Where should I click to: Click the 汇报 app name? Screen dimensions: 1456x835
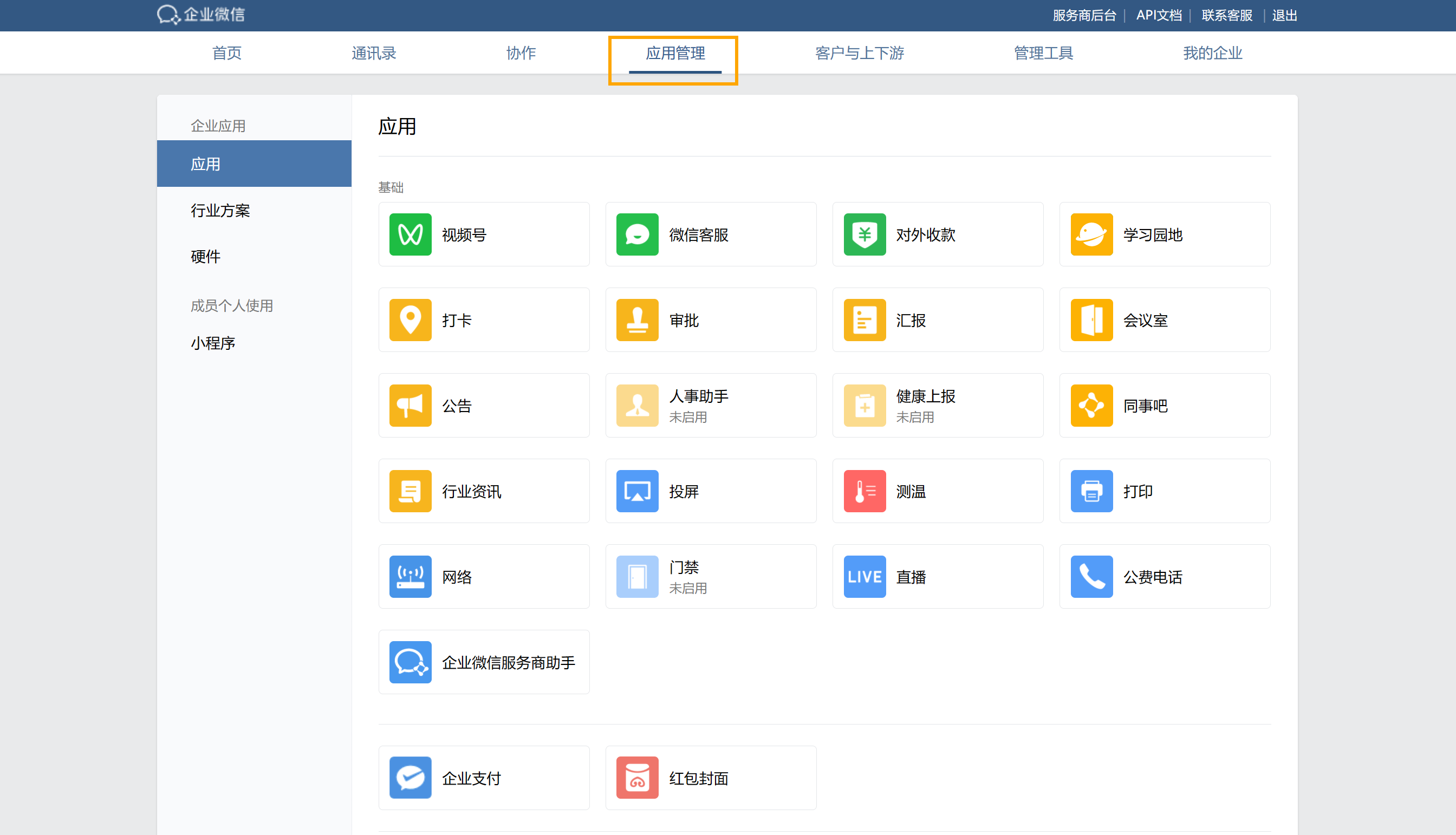coord(911,320)
